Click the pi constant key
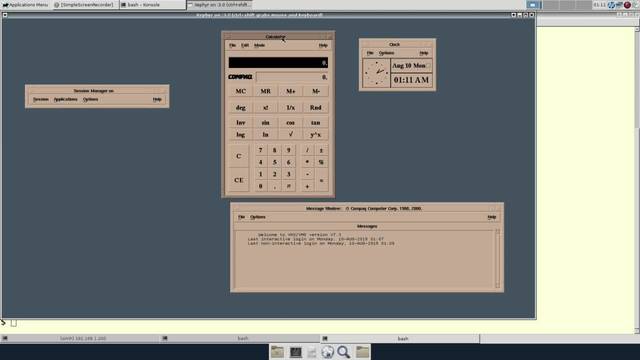 288,186
